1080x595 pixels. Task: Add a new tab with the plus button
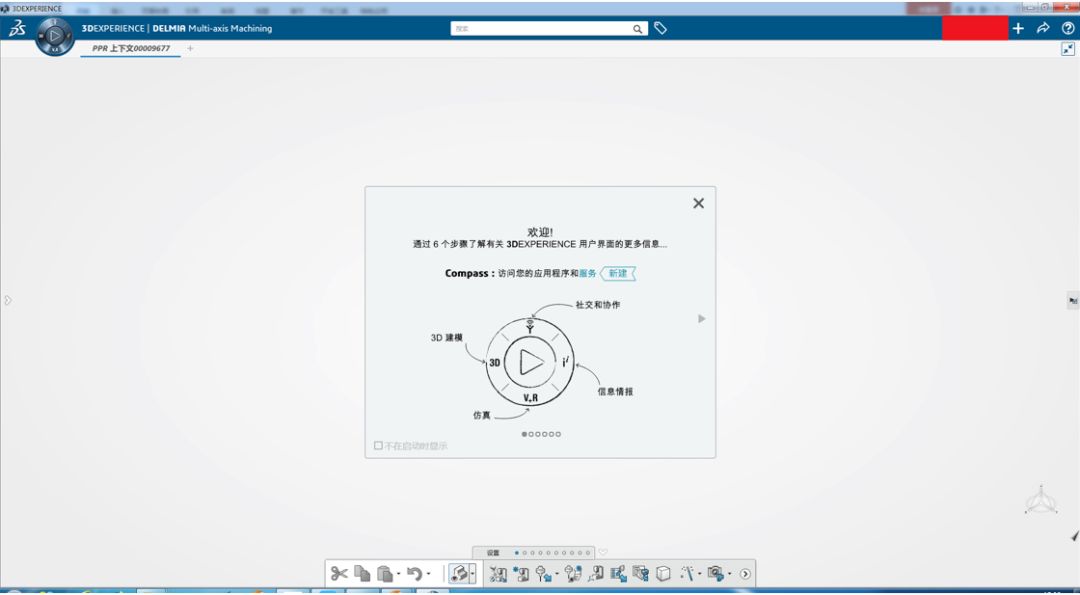[191, 48]
